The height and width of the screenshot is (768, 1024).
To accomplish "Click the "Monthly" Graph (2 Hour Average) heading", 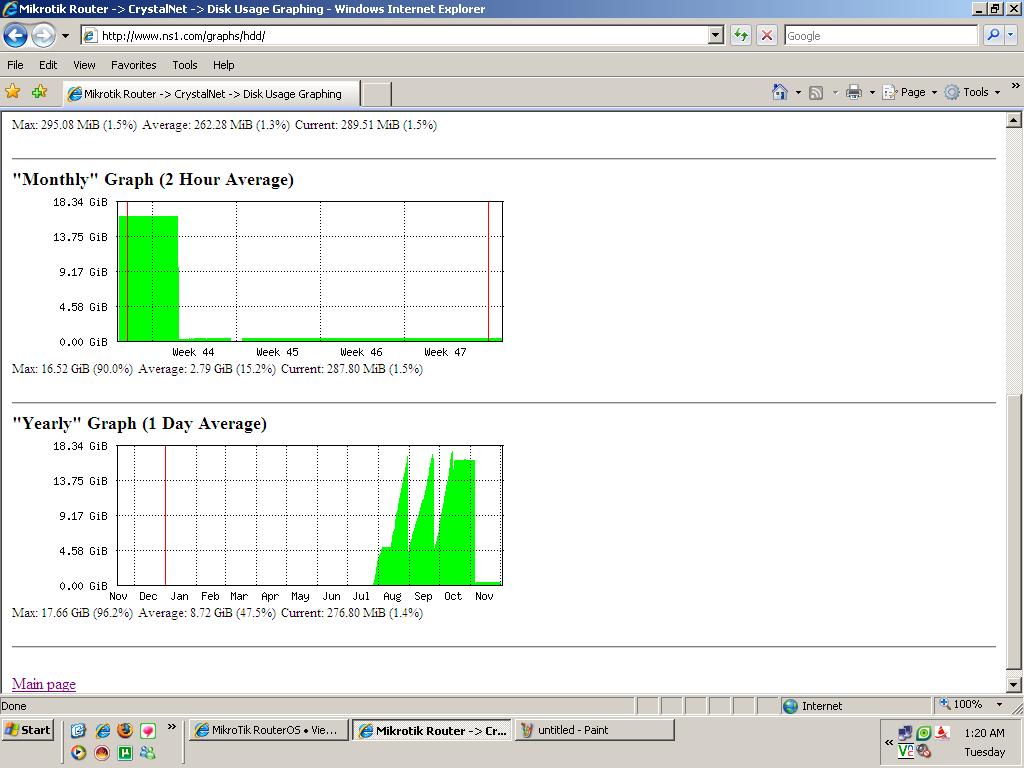I will click(x=153, y=179).
